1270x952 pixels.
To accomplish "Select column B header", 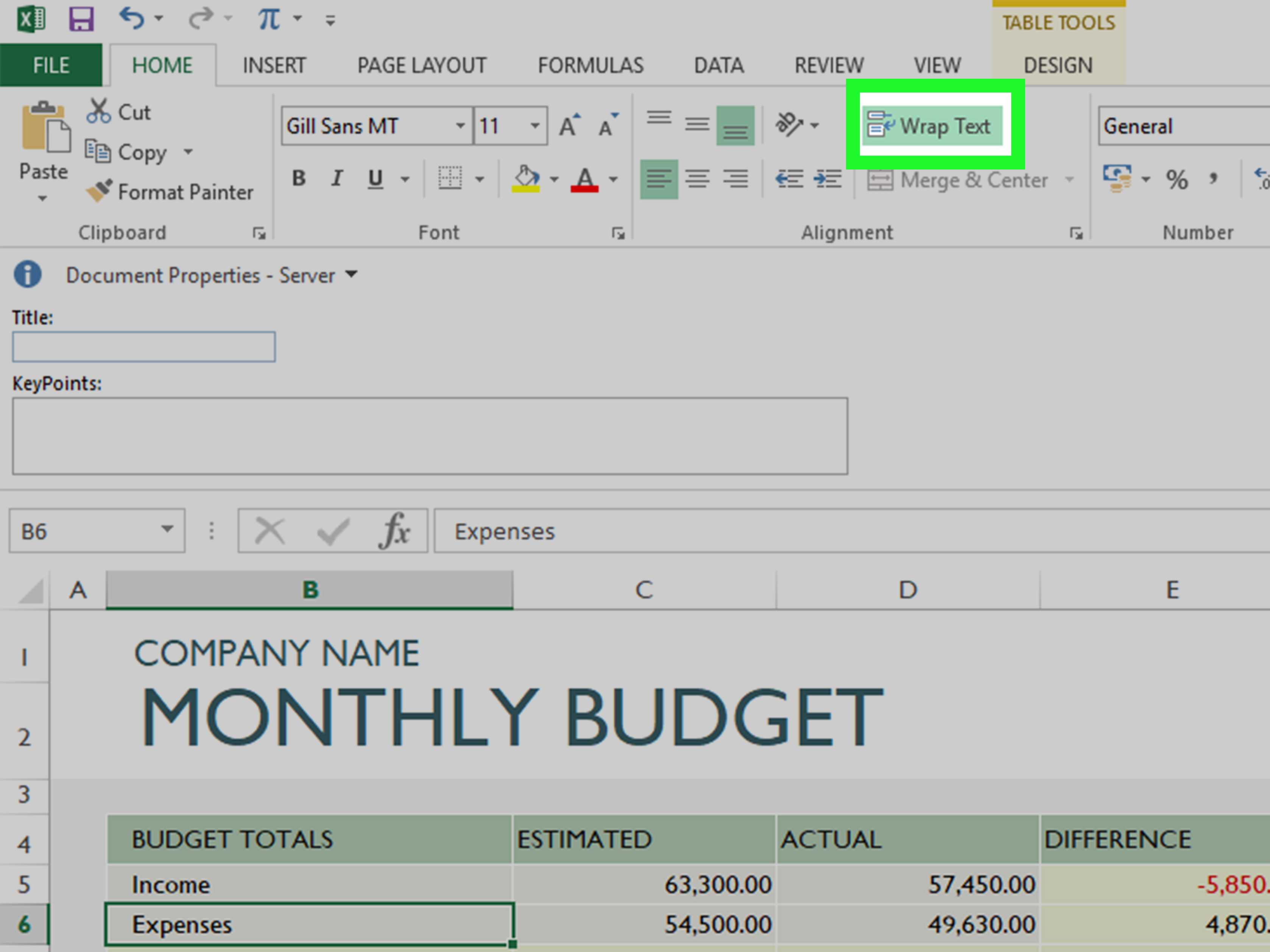I will [x=310, y=590].
